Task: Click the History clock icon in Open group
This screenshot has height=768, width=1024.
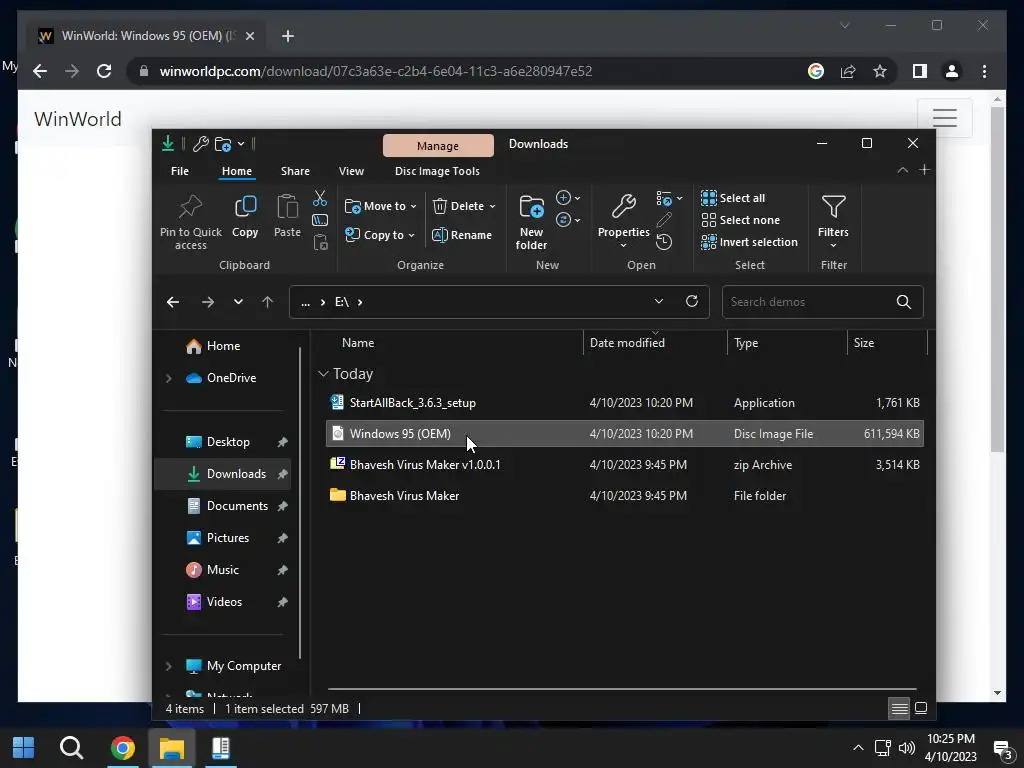Action: (664, 242)
